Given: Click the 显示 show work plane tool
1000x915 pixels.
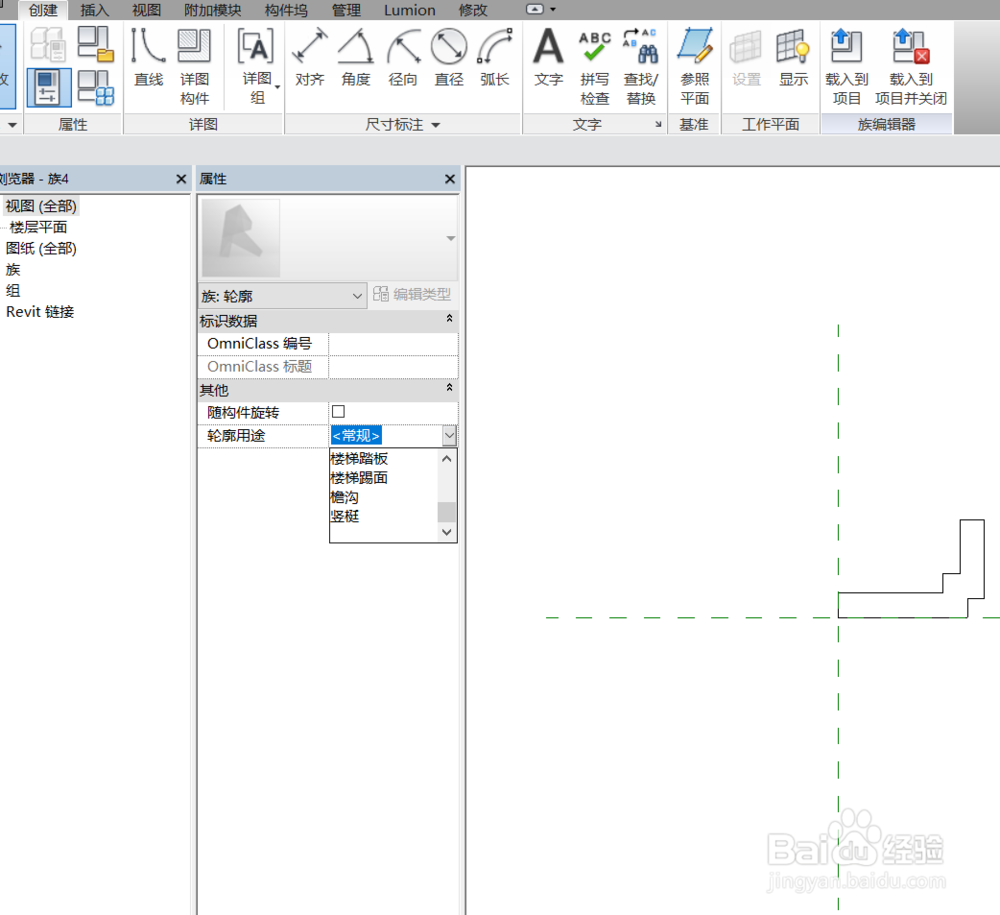Looking at the screenshot, I should [793, 57].
